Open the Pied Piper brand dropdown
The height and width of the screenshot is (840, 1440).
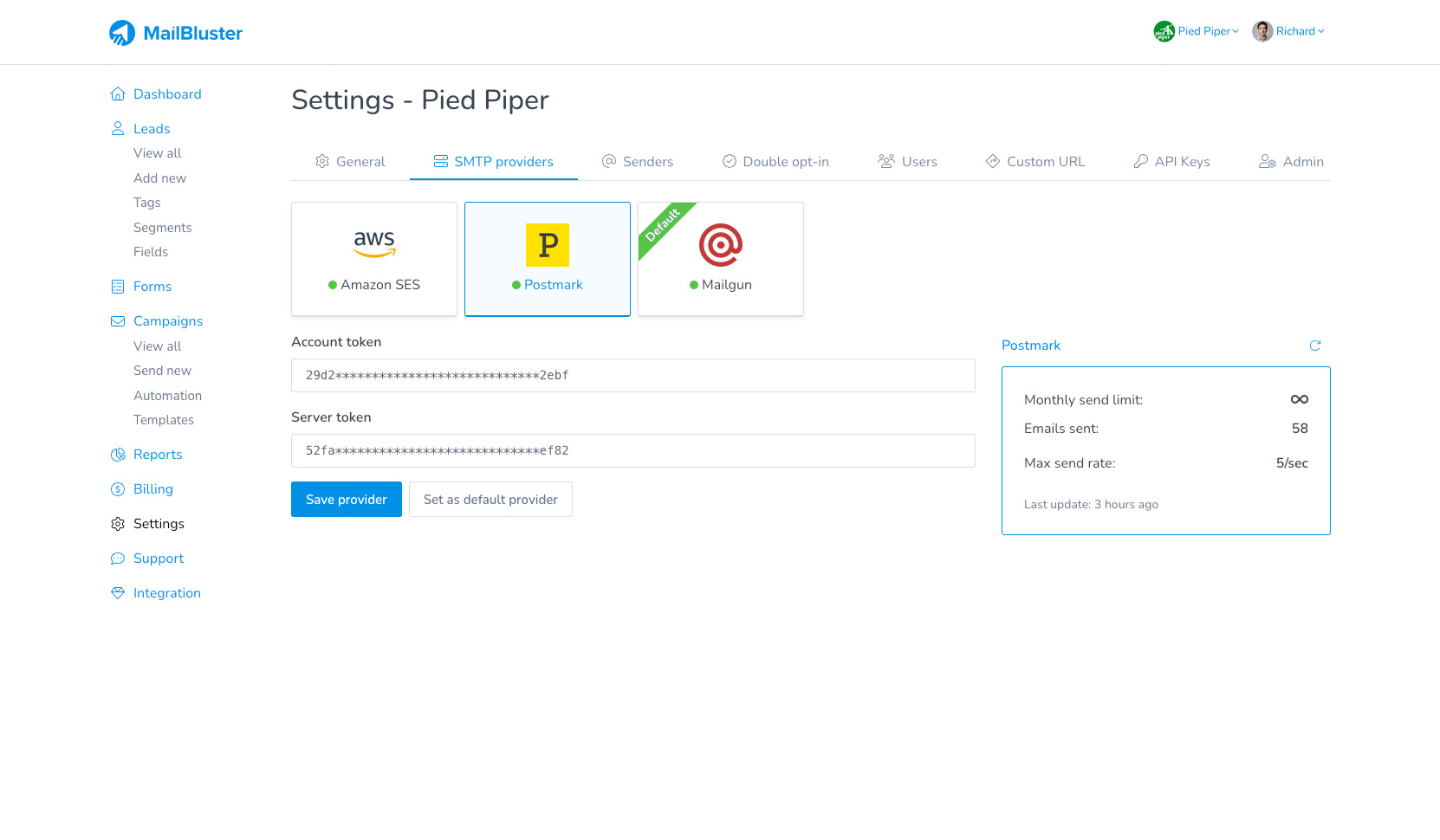(1196, 31)
